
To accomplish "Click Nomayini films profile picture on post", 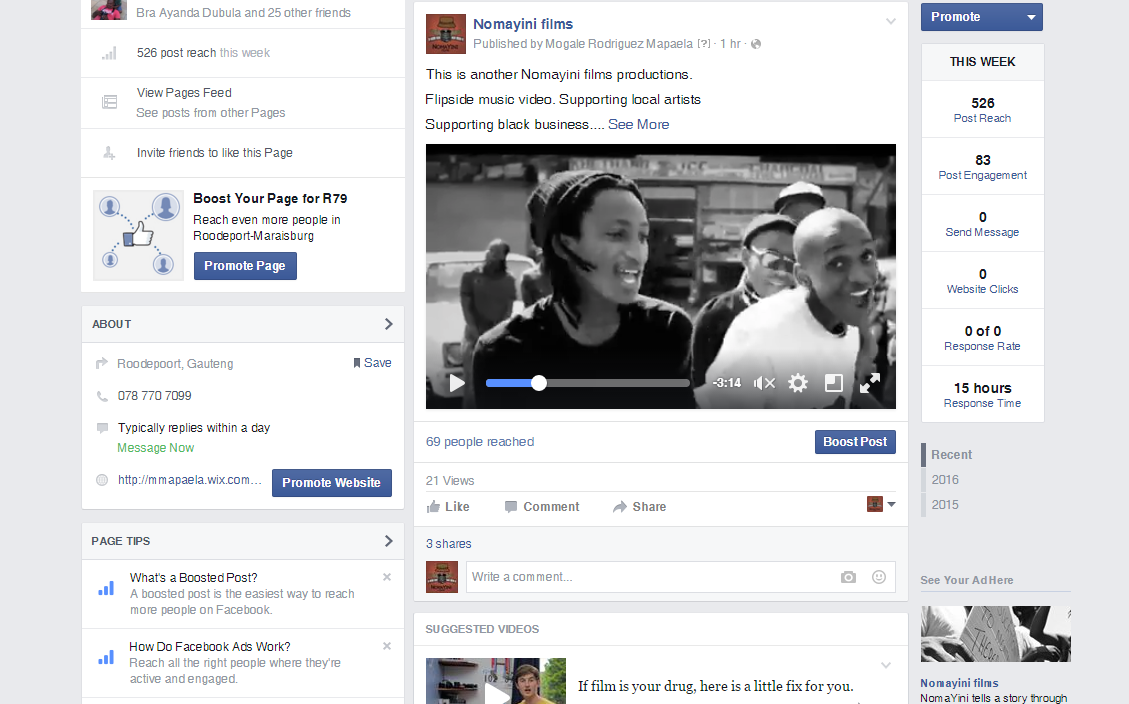I will point(446,34).
